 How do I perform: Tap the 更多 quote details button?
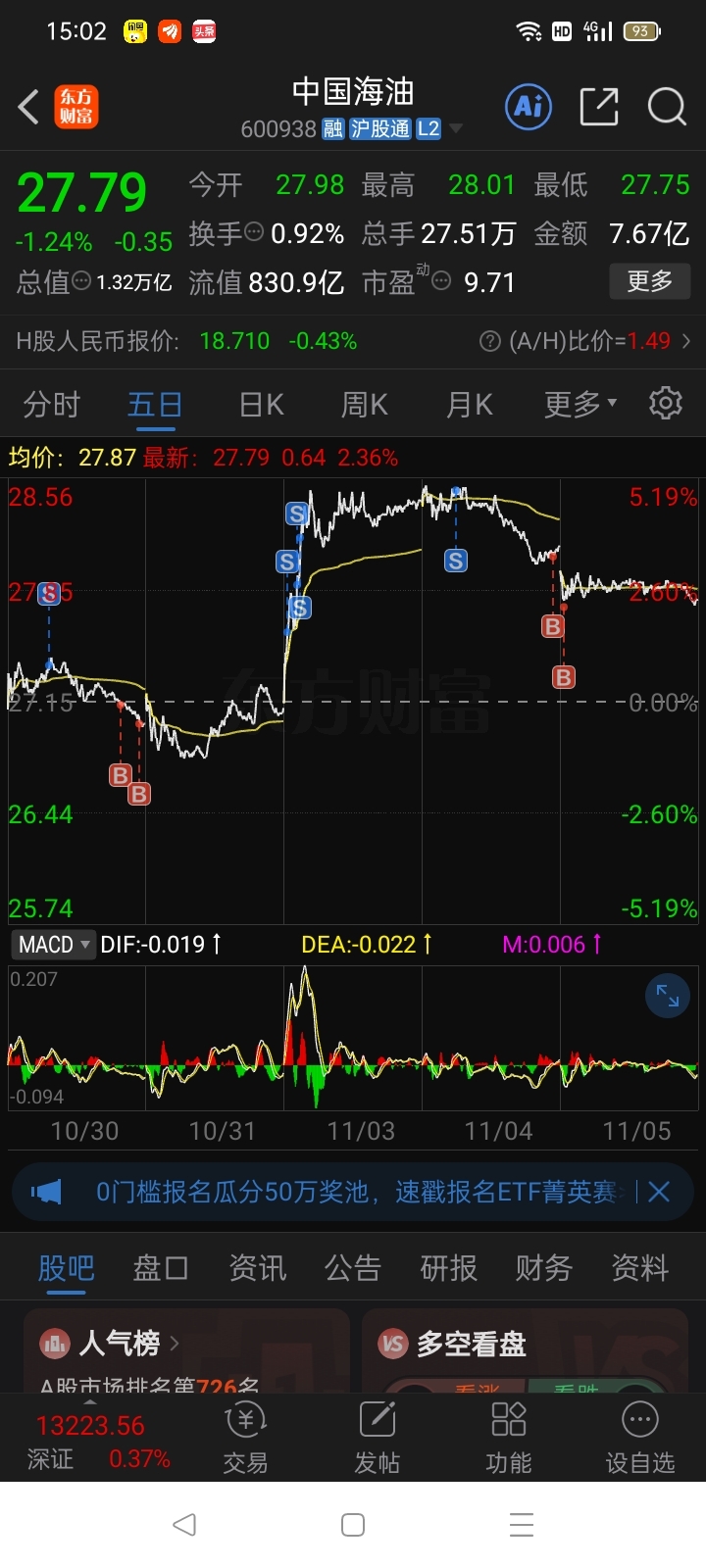(x=649, y=282)
